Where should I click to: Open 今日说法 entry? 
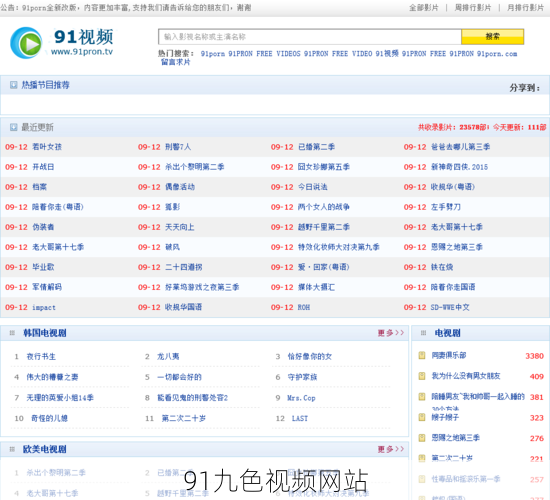313,187
